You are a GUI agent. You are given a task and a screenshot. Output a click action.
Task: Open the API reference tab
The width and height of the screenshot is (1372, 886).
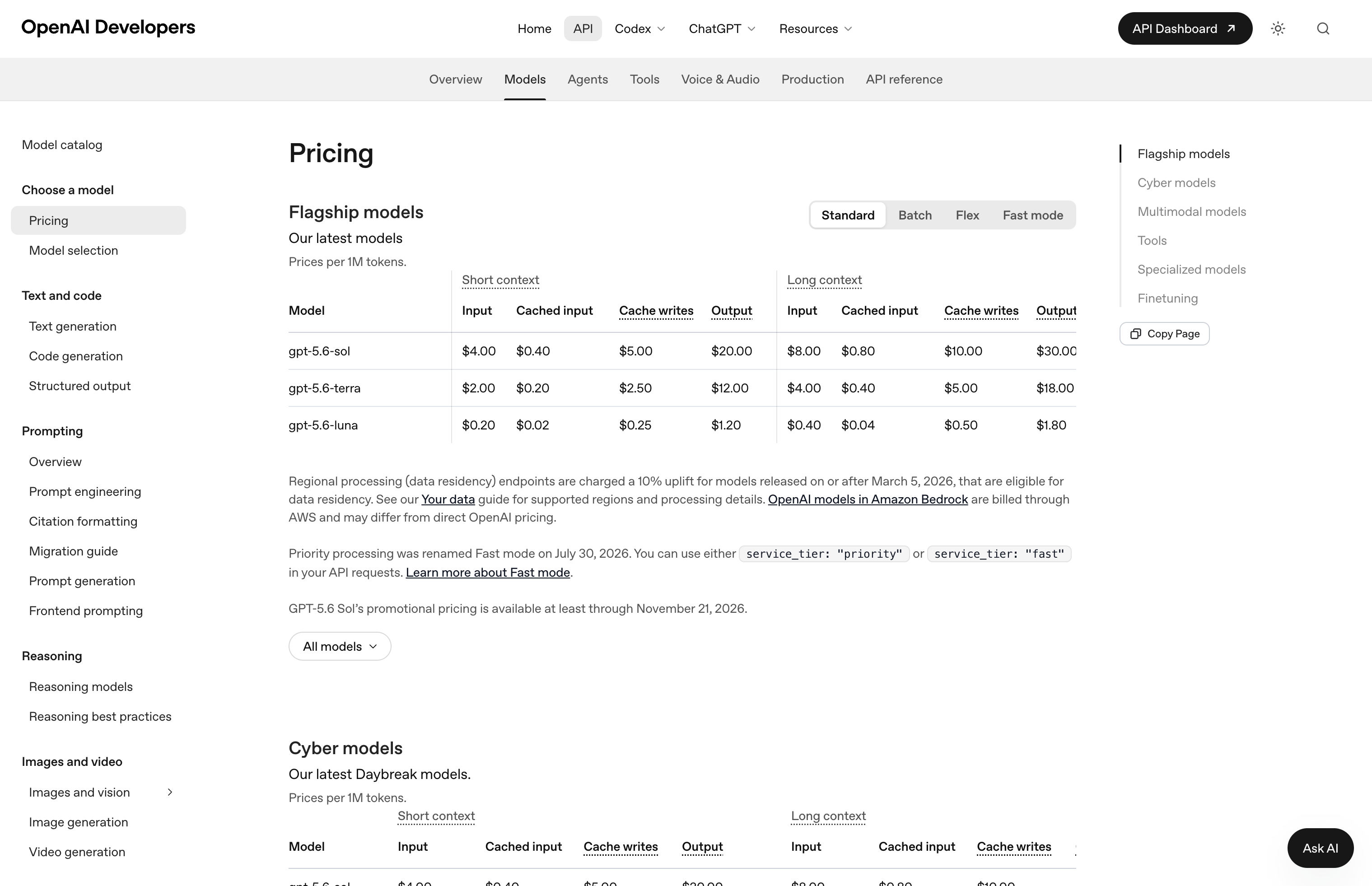point(904,79)
